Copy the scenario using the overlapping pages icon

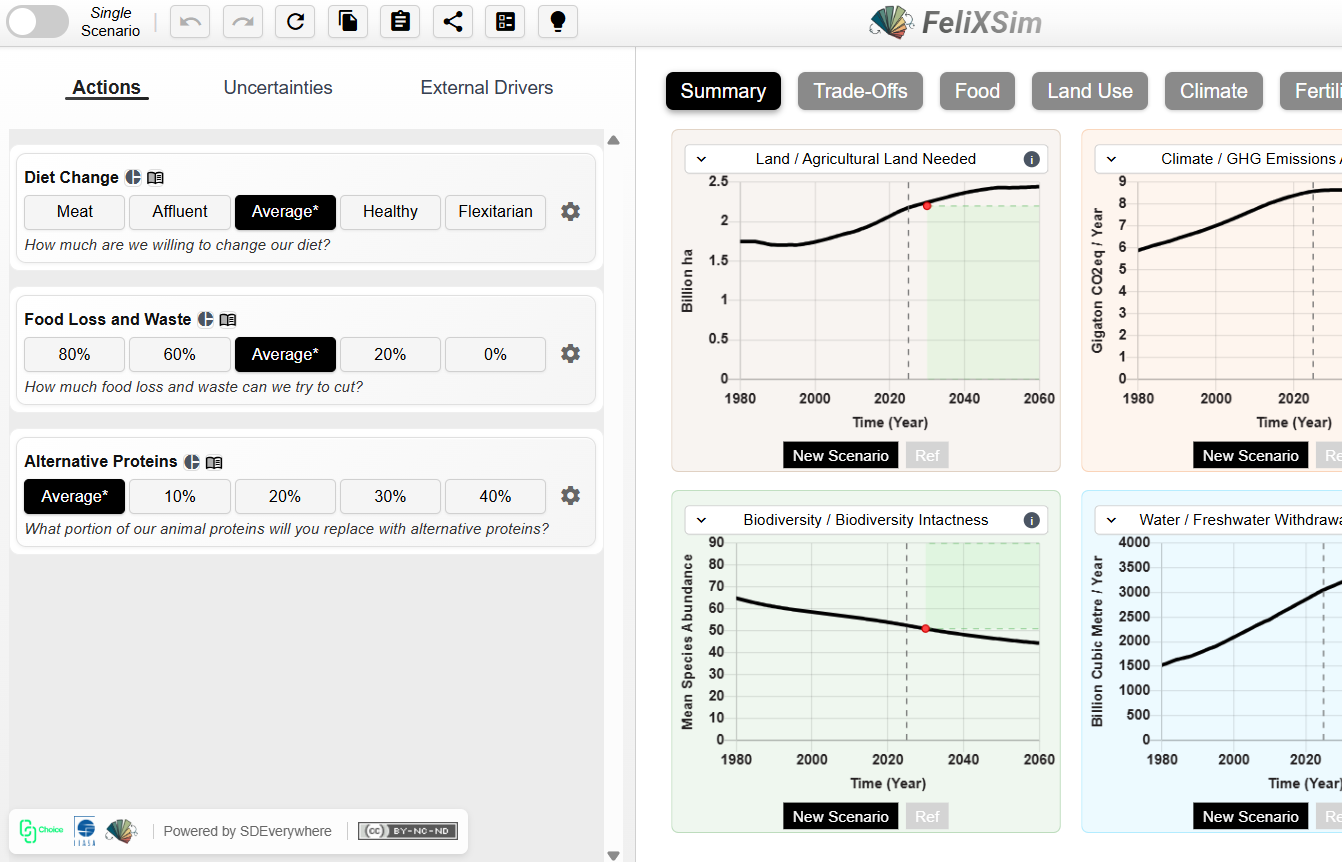click(x=348, y=21)
